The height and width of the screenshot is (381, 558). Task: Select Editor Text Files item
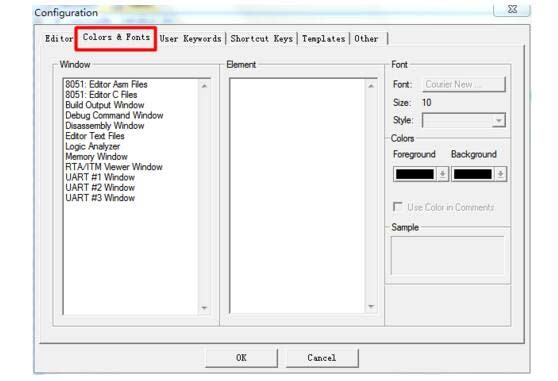(x=95, y=136)
